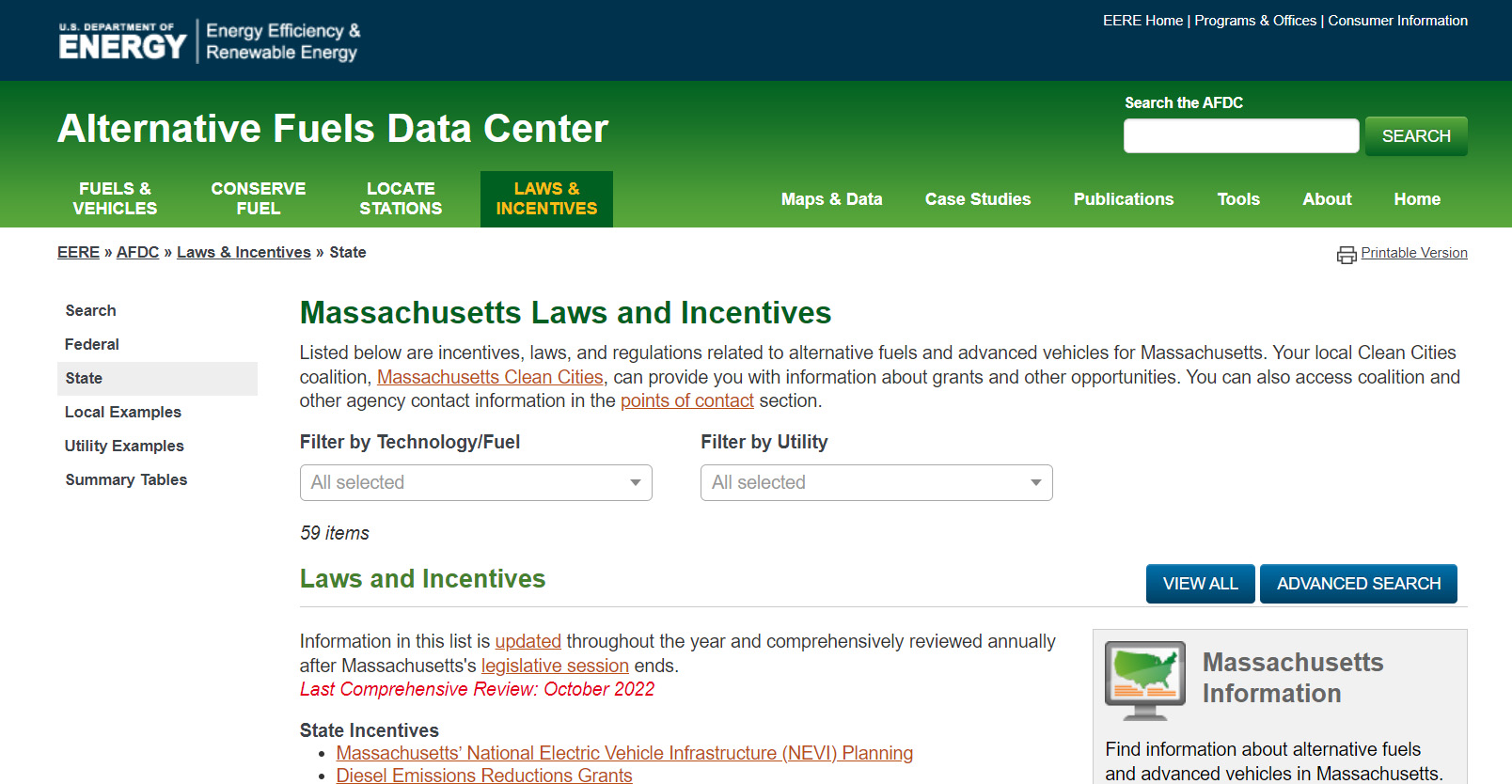Screen dimensions: 1512x784
Task: Open the legislative session link
Action: click(x=555, y=666)
